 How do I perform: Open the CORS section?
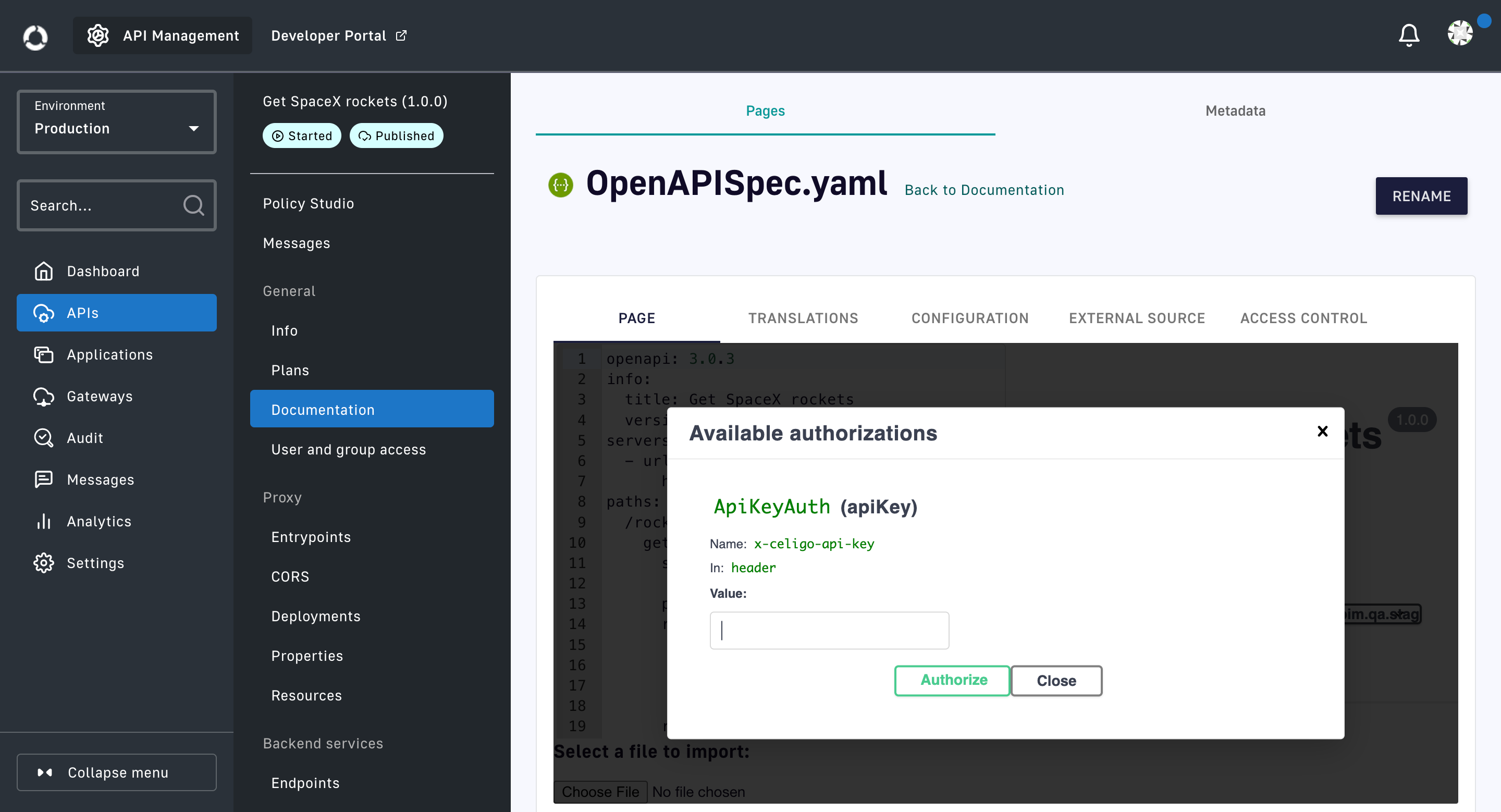click(x=372, y=576)
